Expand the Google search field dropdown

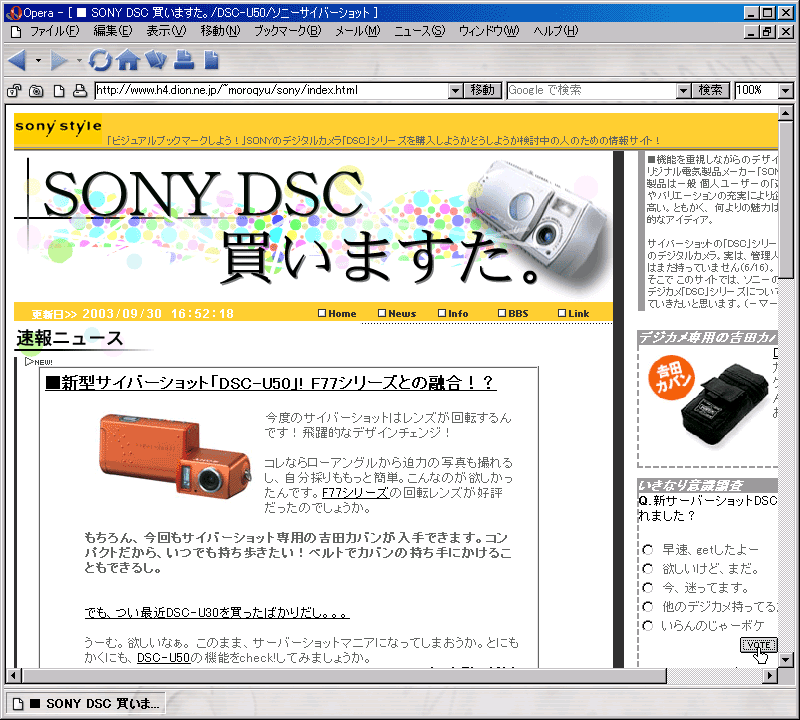683,91
